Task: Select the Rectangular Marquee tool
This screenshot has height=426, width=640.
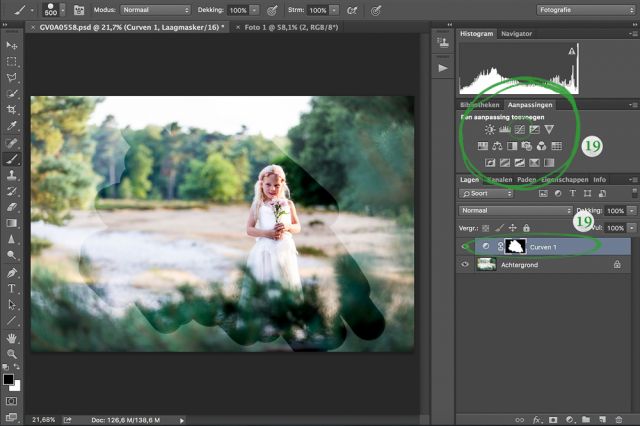Action: 11,61
